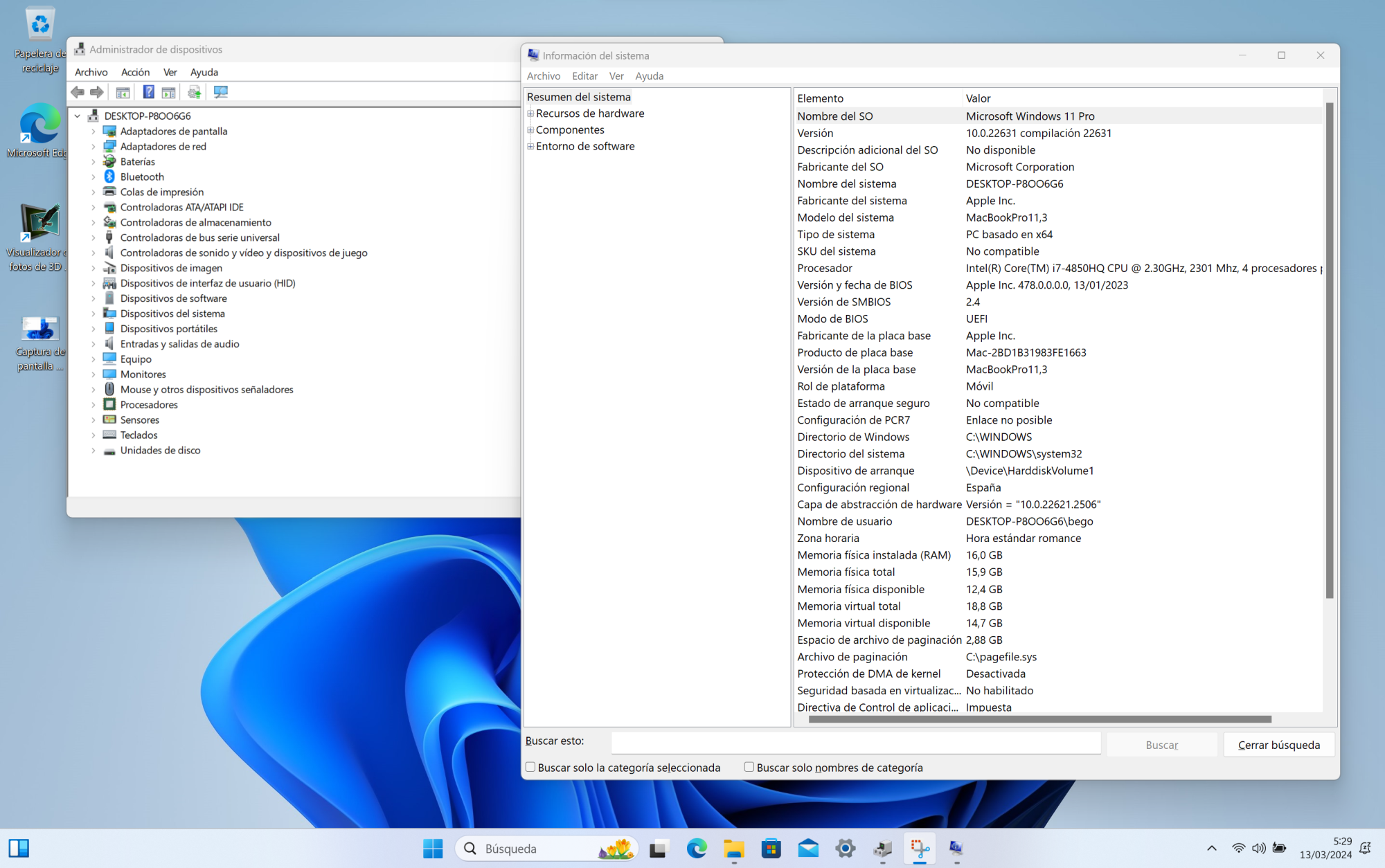This screenshot has height=868, width=1385.
Task: Expand 'Recursos de hardware' tree node
Action: click(x=530, y=114)
